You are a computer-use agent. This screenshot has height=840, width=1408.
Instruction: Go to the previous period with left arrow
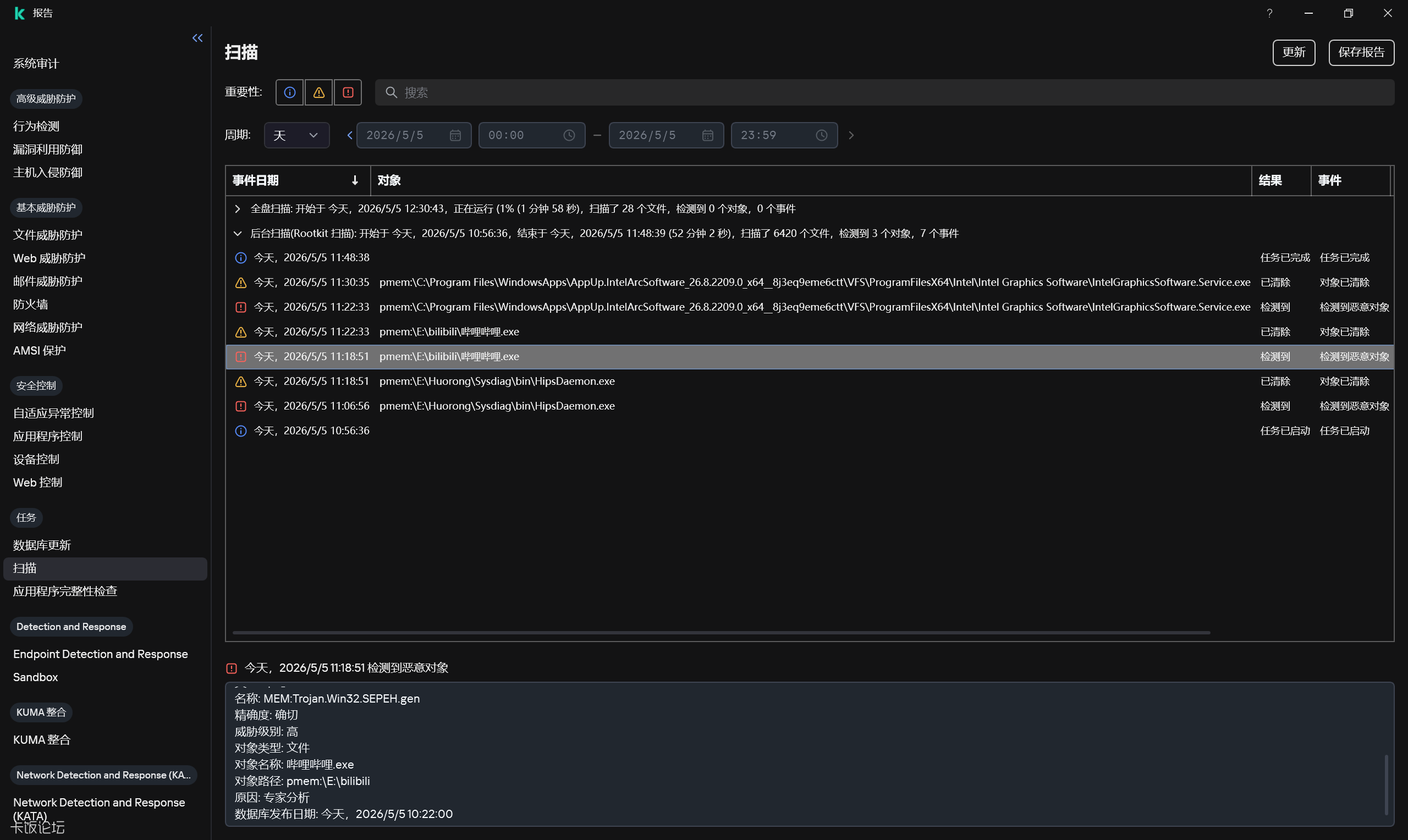(x=349, y=135)
